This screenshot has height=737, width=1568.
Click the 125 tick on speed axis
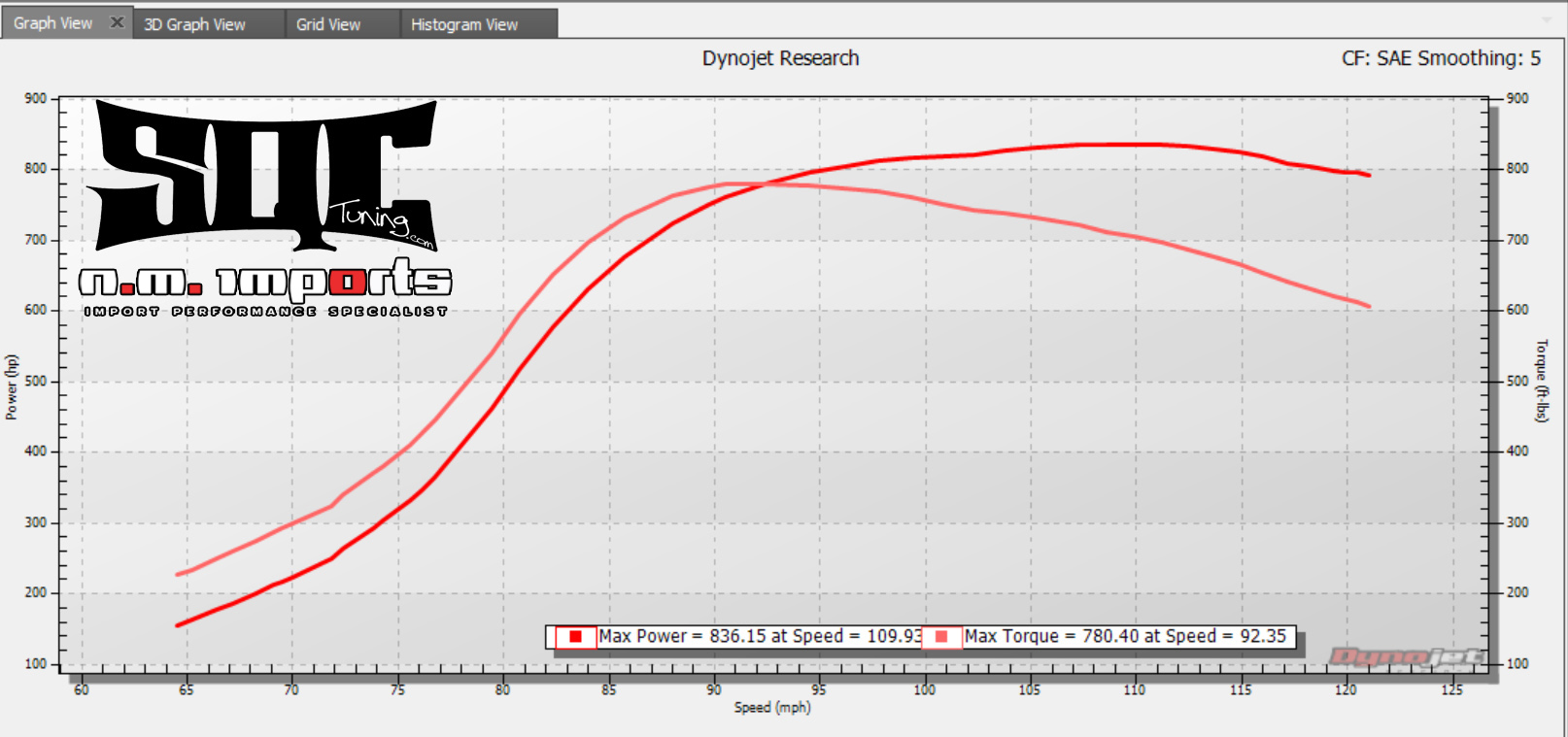pos(1451,689)
